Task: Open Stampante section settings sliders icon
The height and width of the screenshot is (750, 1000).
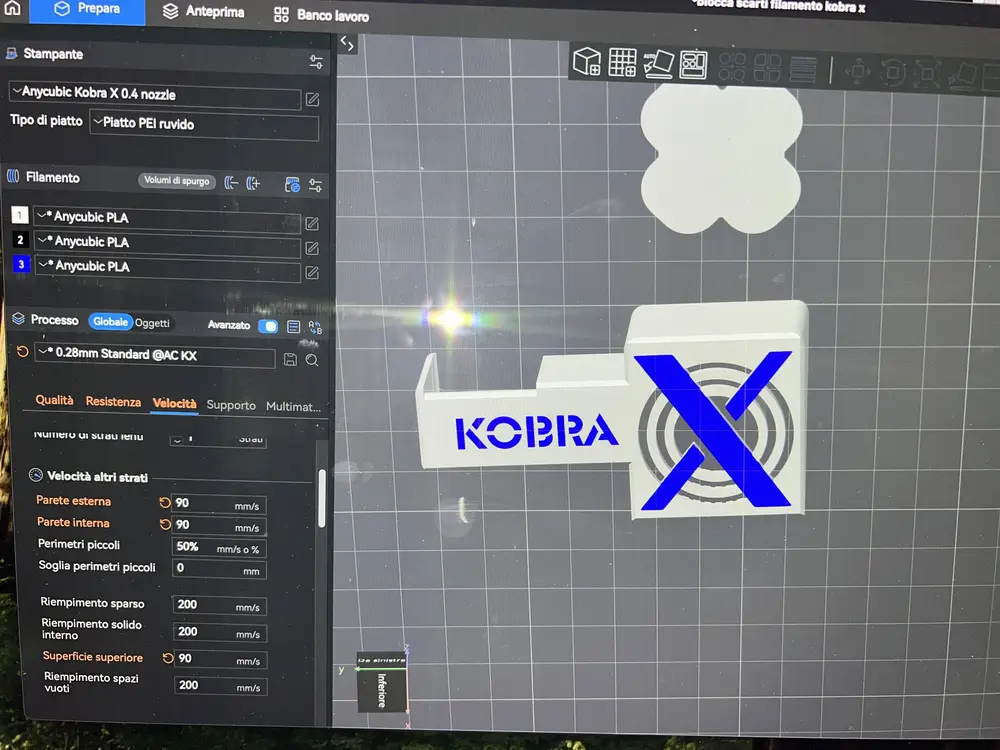Action: pyautogui.click(x=316, y=62)
